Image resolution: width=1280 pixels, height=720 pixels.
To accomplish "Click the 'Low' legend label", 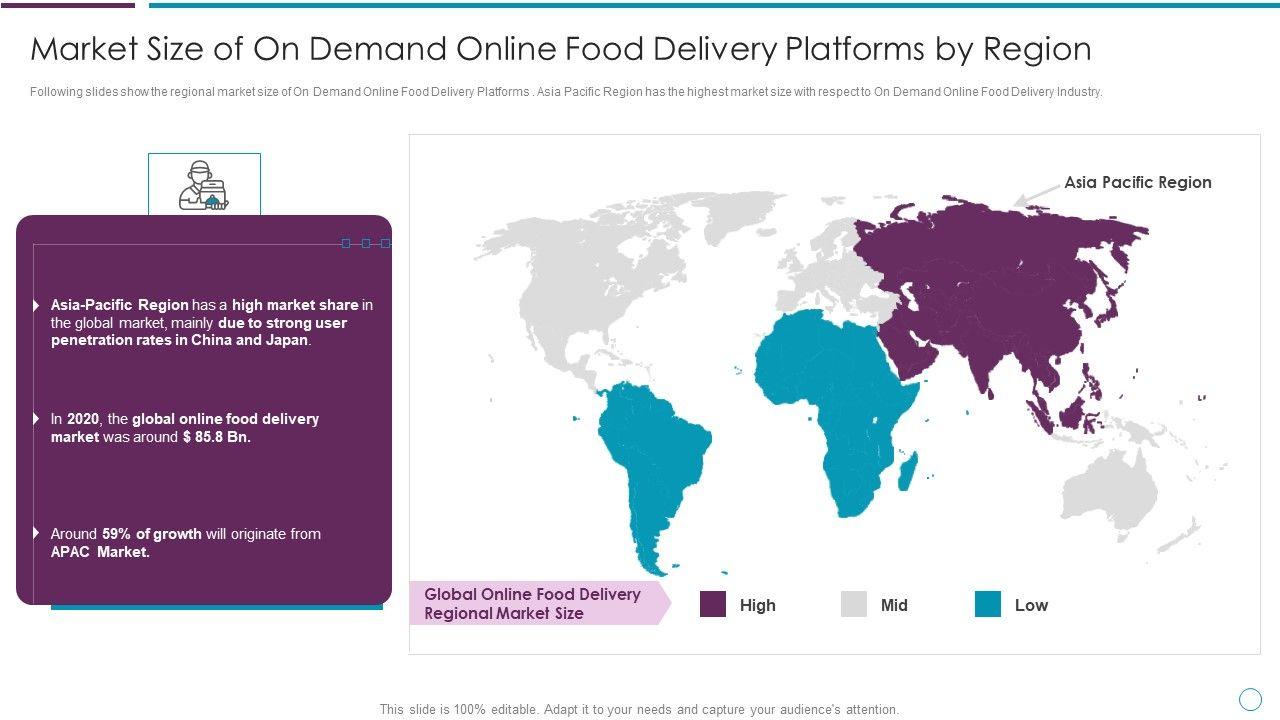I will pyautogui.click(x=1031, y=605).
